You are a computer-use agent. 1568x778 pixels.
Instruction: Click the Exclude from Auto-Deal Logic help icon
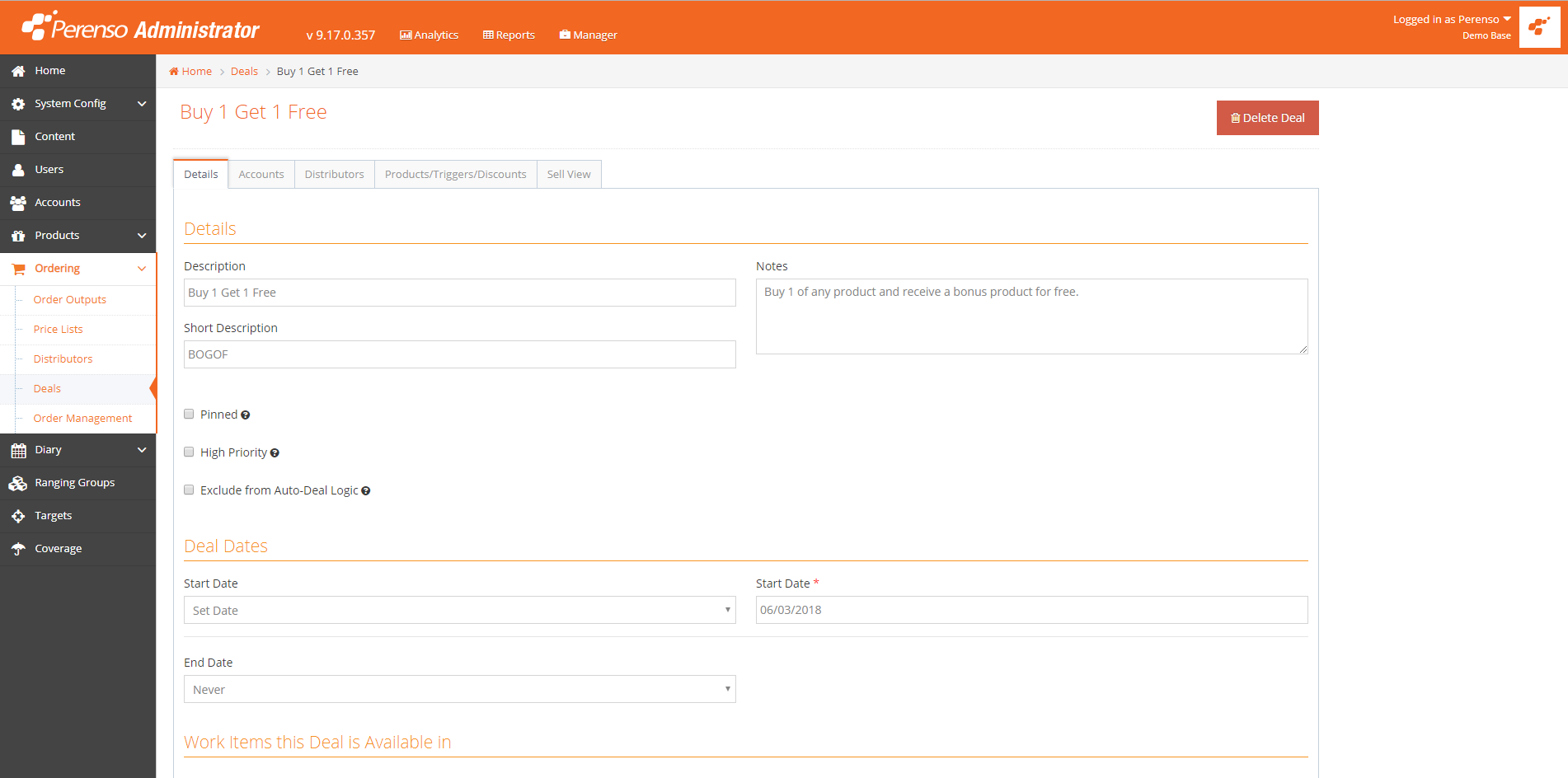click(x=366, y=491)
